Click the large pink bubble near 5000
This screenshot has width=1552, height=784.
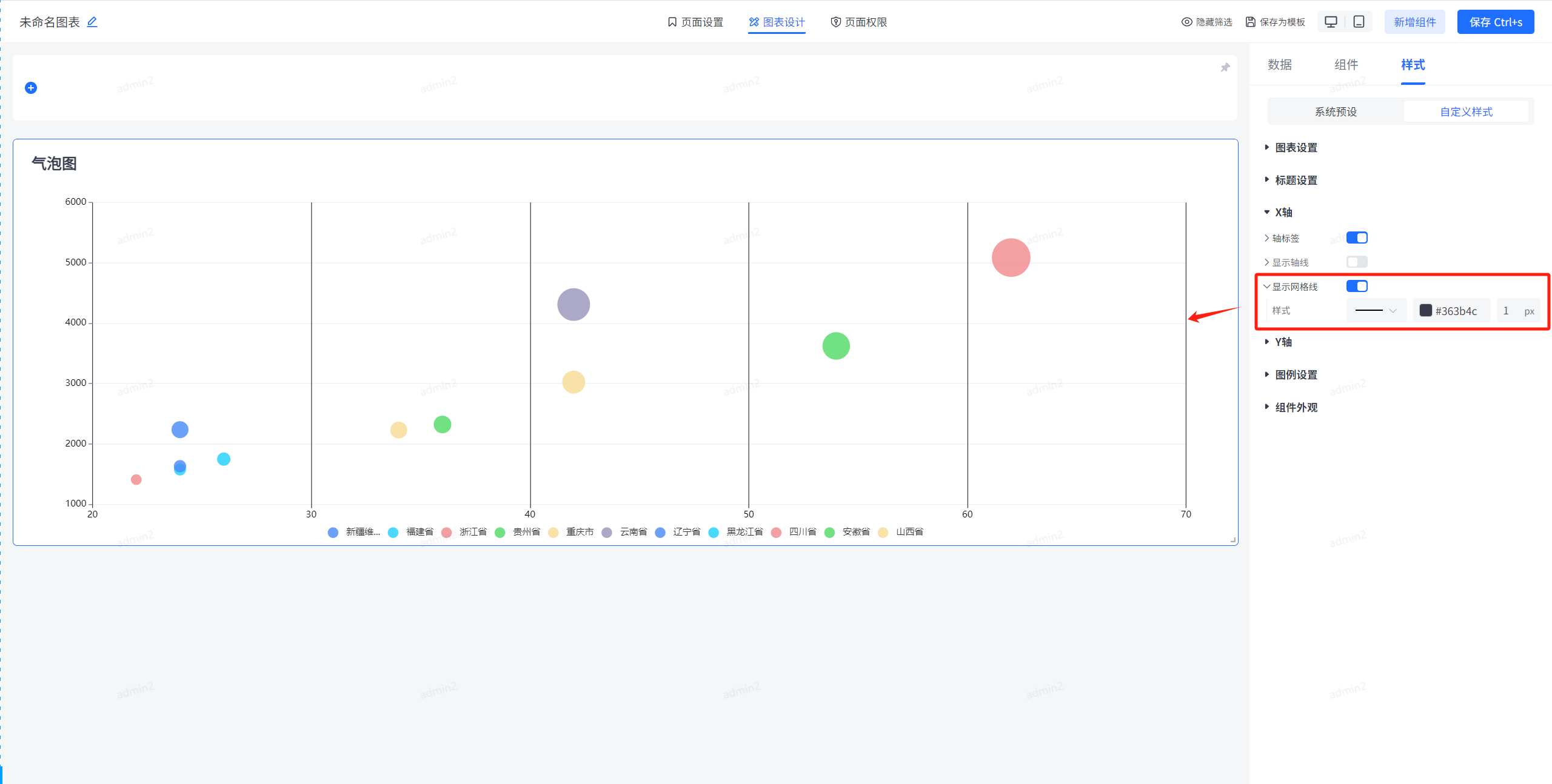[1011, 257]
